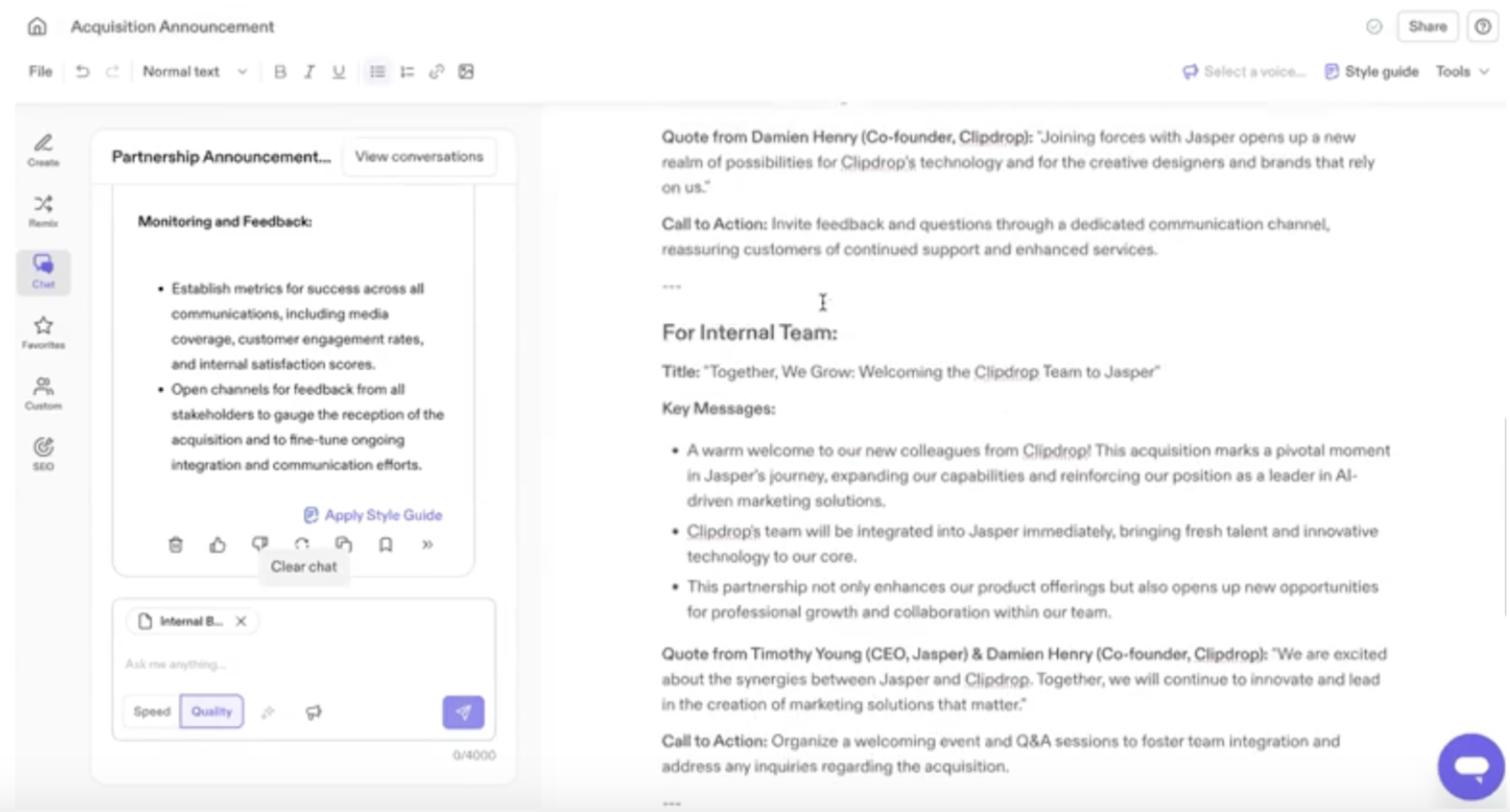Bookmark the chat response
The image size is (1510, 812).
(386, 544)
